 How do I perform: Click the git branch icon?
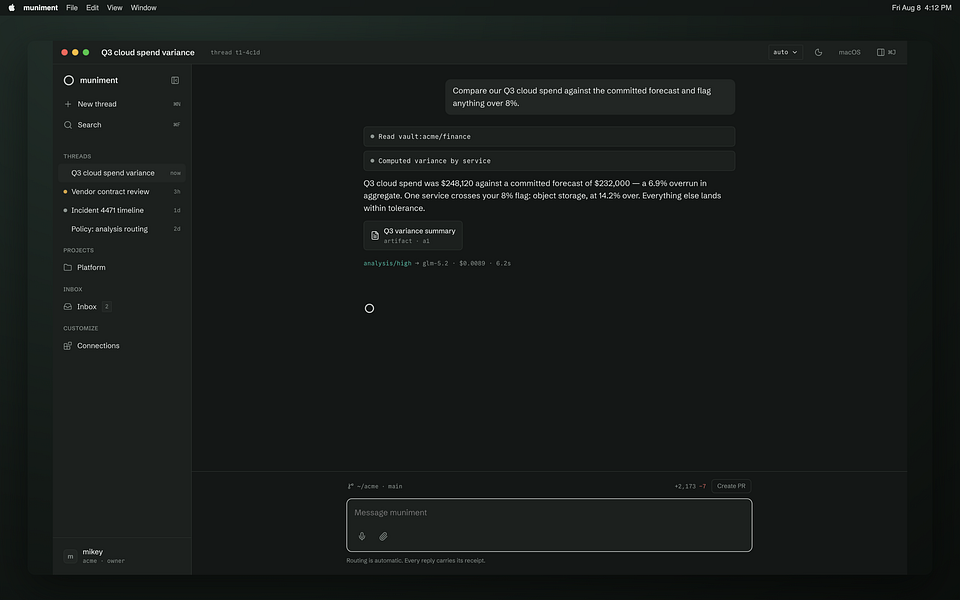point(351,487)
